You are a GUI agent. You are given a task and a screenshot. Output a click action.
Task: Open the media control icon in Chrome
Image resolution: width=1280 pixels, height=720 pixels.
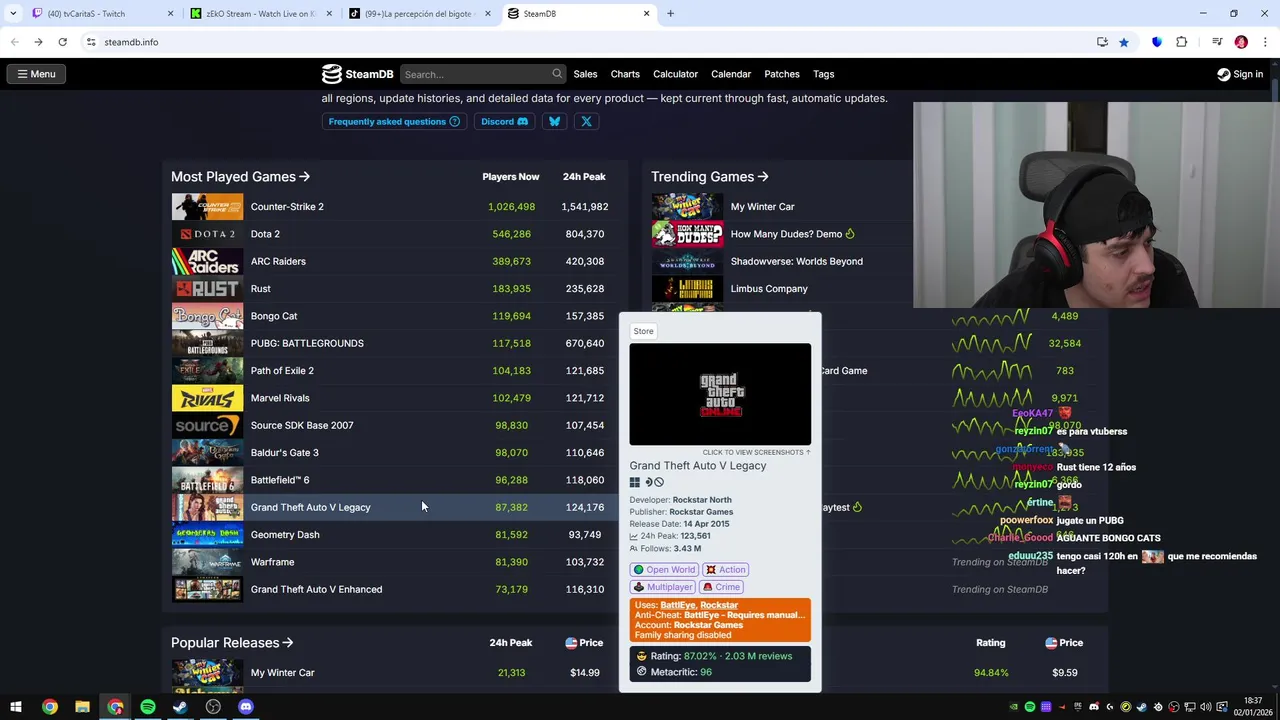[1217, 42]
